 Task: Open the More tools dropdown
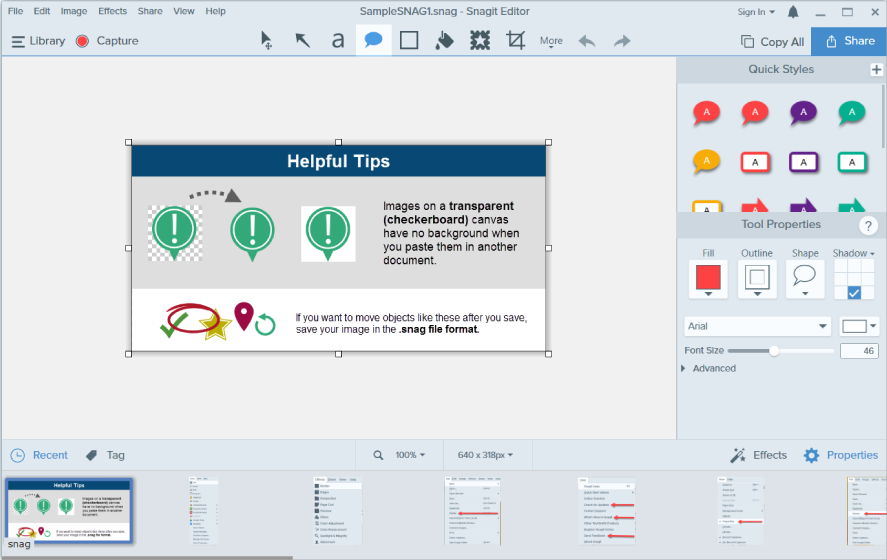(x=551, y=41)
